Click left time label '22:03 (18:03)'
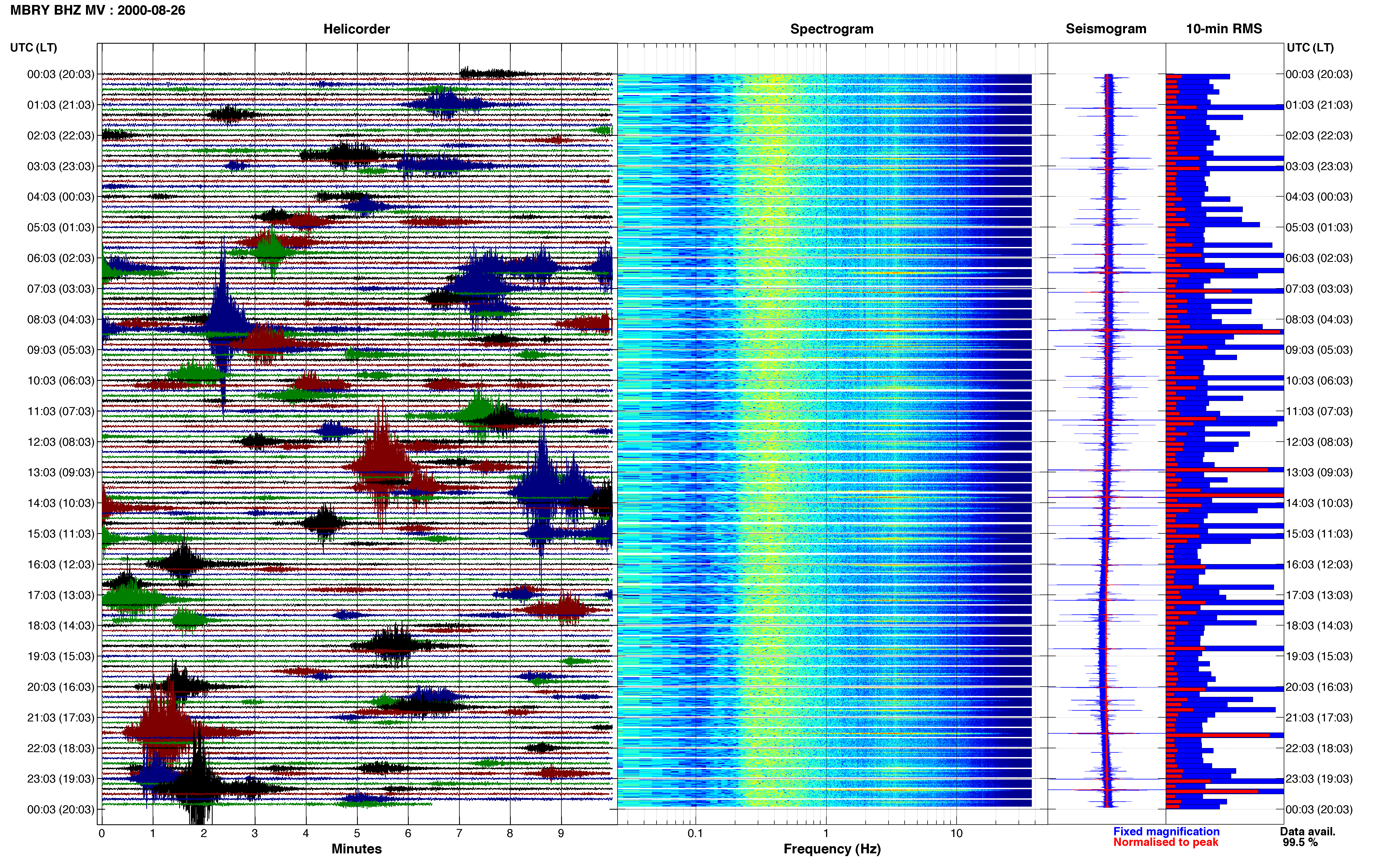Screen dimensions: 1388x868 click(60, 748)
